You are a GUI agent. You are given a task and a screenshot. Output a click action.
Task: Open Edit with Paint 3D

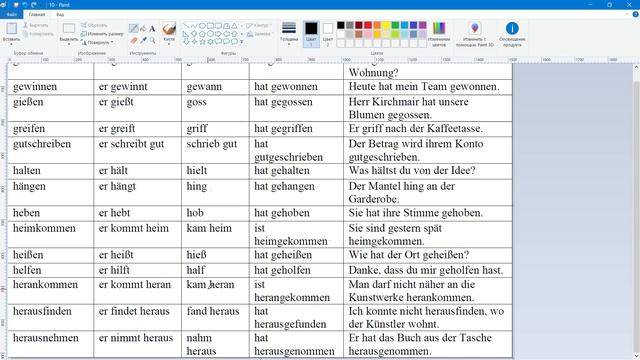pyautogui.click(x=475, y=34)
